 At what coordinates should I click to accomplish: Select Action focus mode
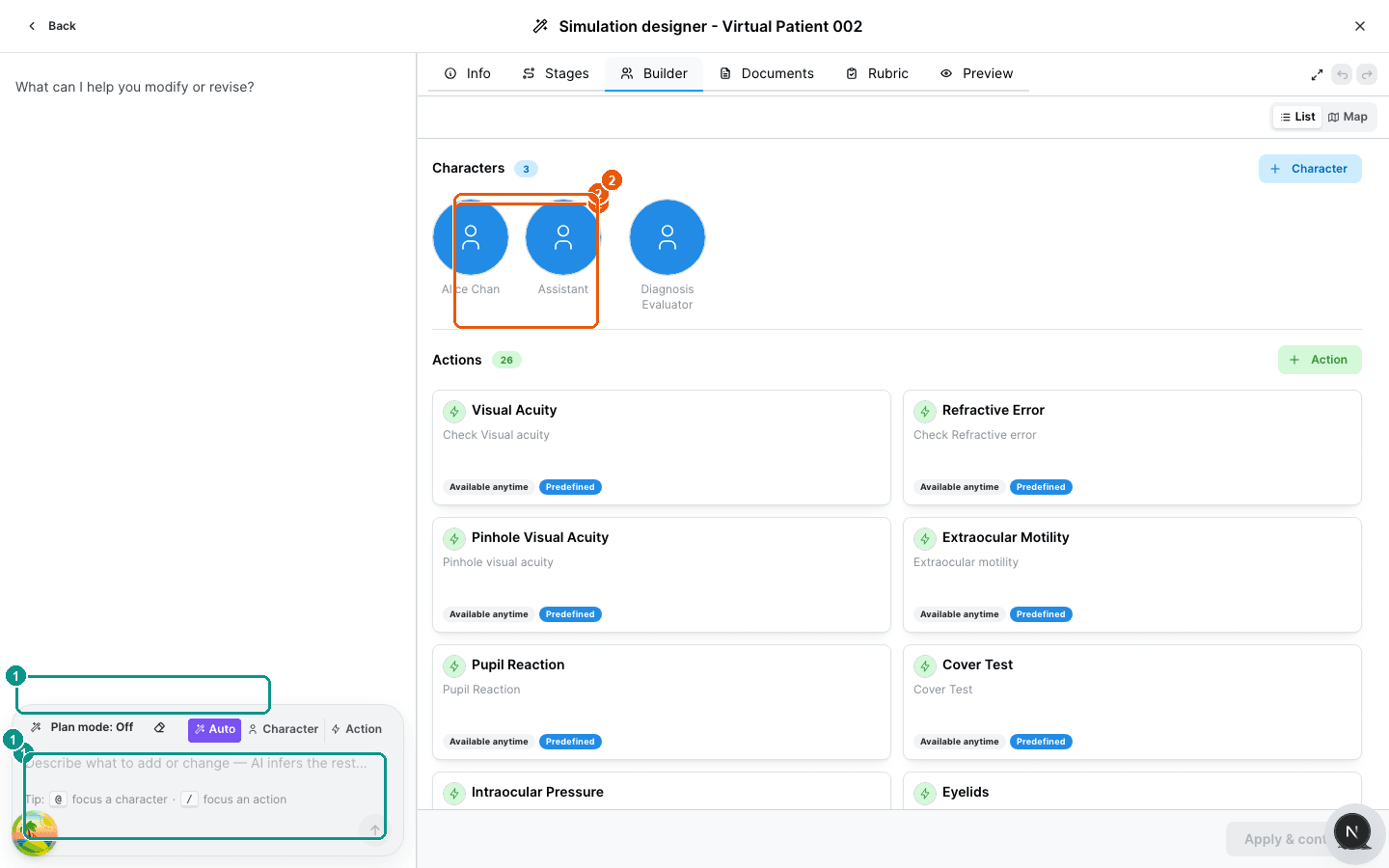coord(356,729)
